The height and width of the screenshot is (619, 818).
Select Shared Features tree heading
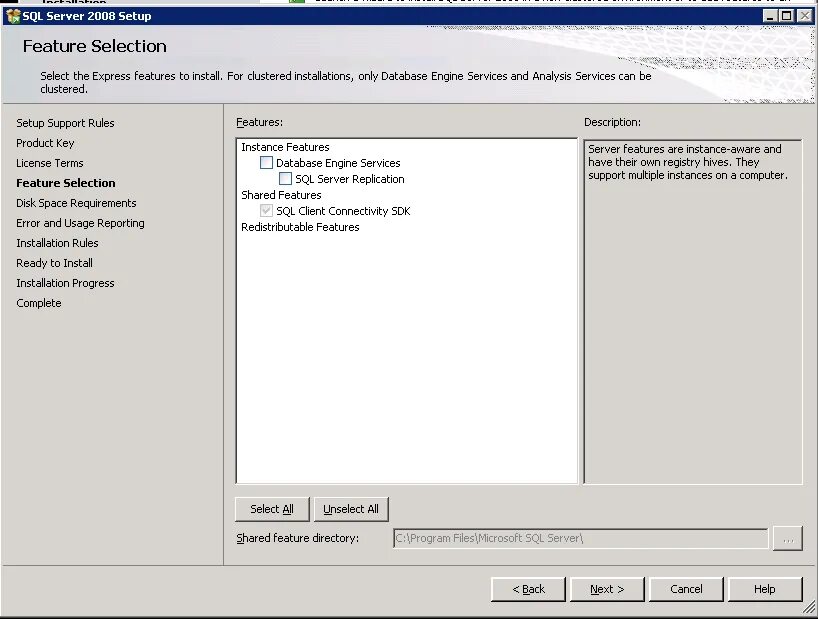(x=281, y=195)
